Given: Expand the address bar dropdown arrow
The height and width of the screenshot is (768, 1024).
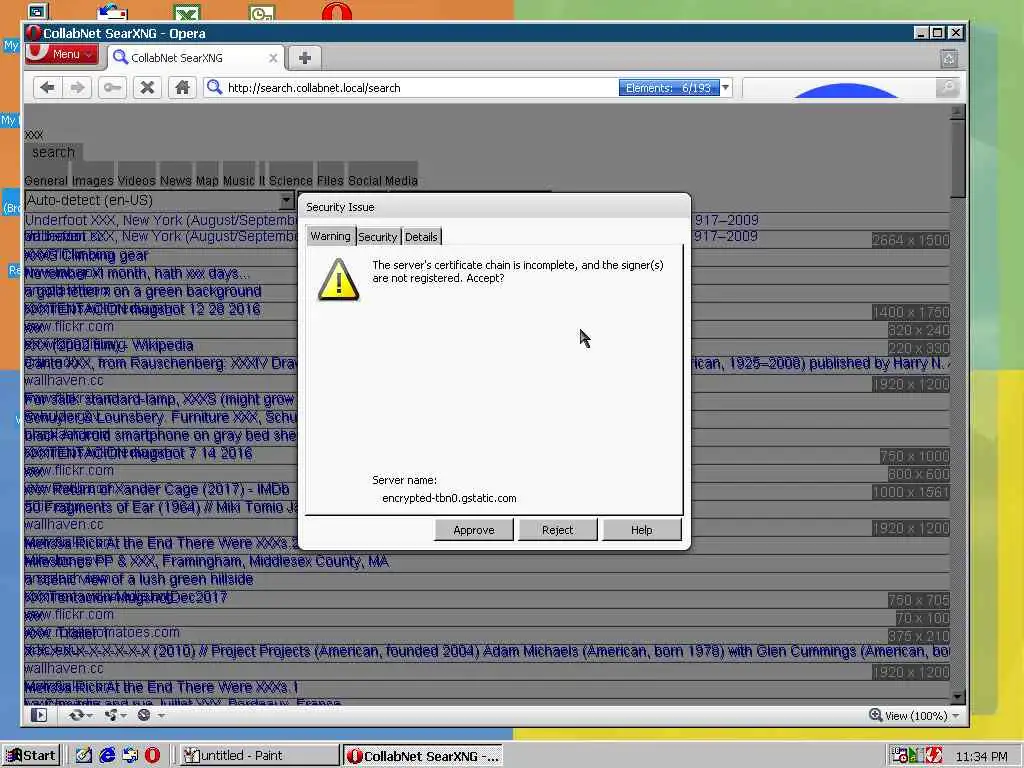Looking at the screenshot, I should (x=726, y=88).
